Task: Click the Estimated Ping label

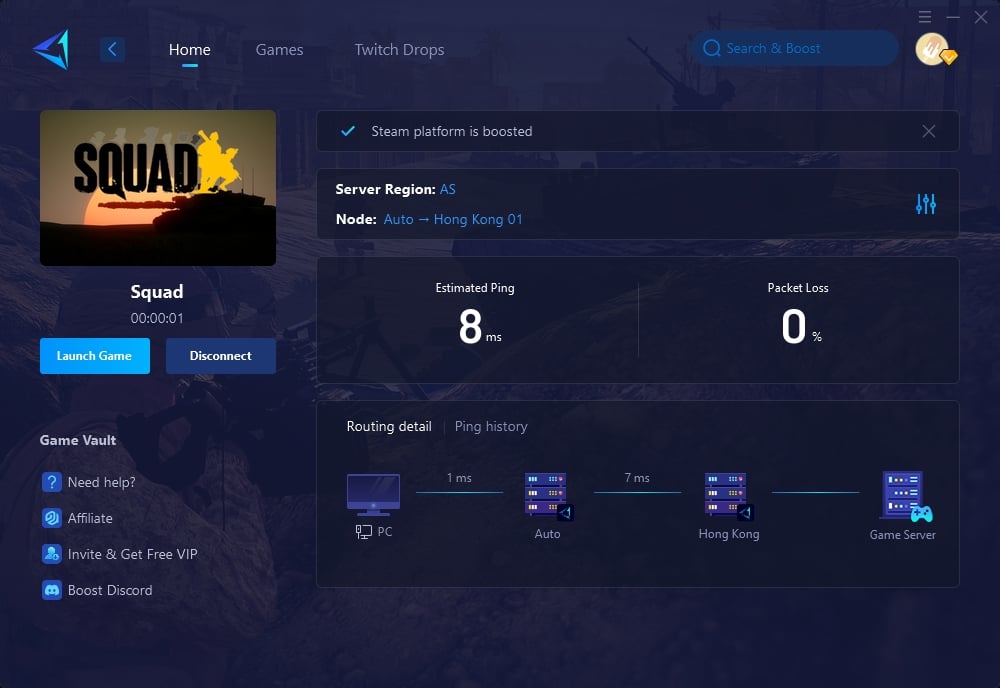Action: click(474, 288)
